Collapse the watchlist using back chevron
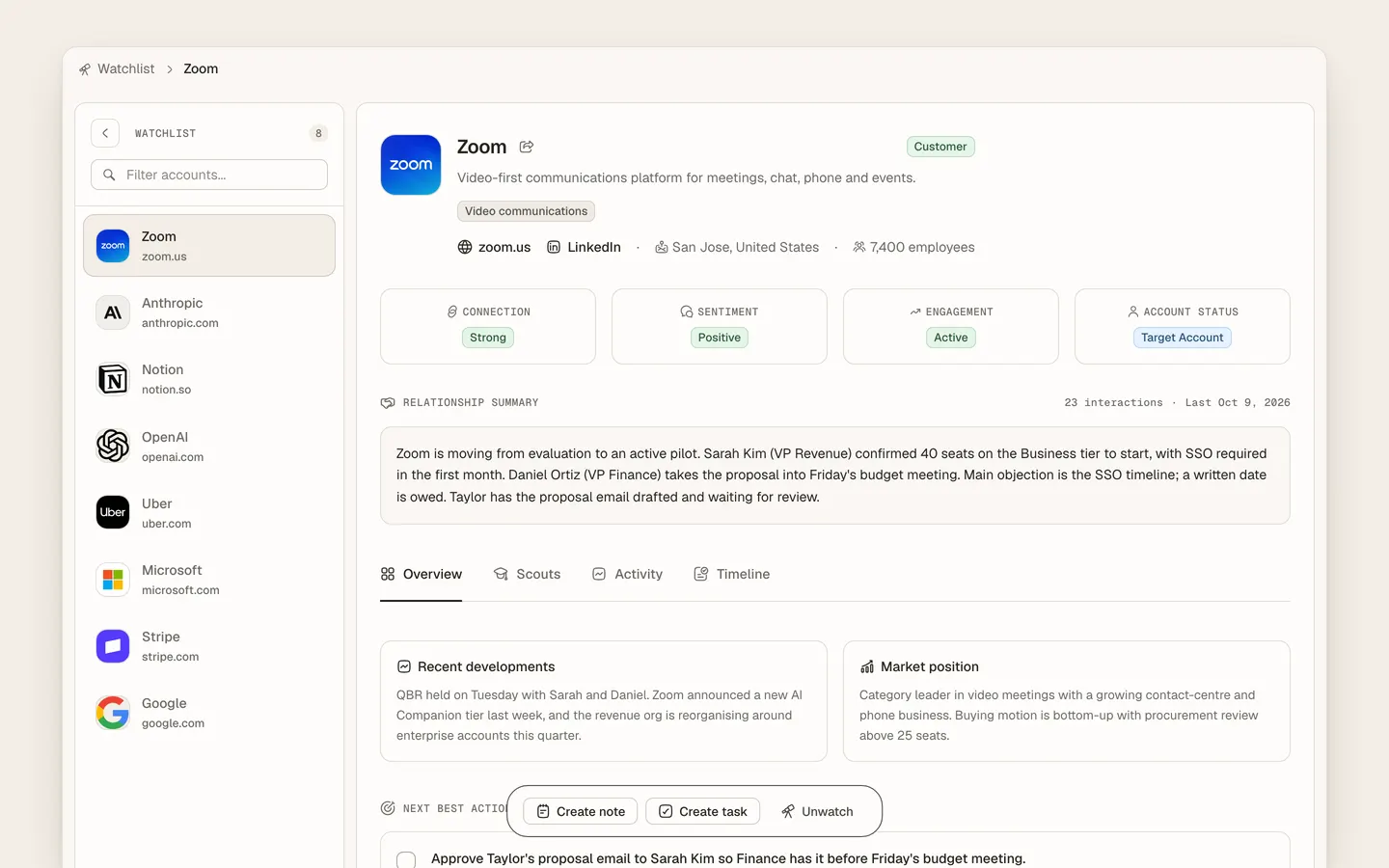 105,133
